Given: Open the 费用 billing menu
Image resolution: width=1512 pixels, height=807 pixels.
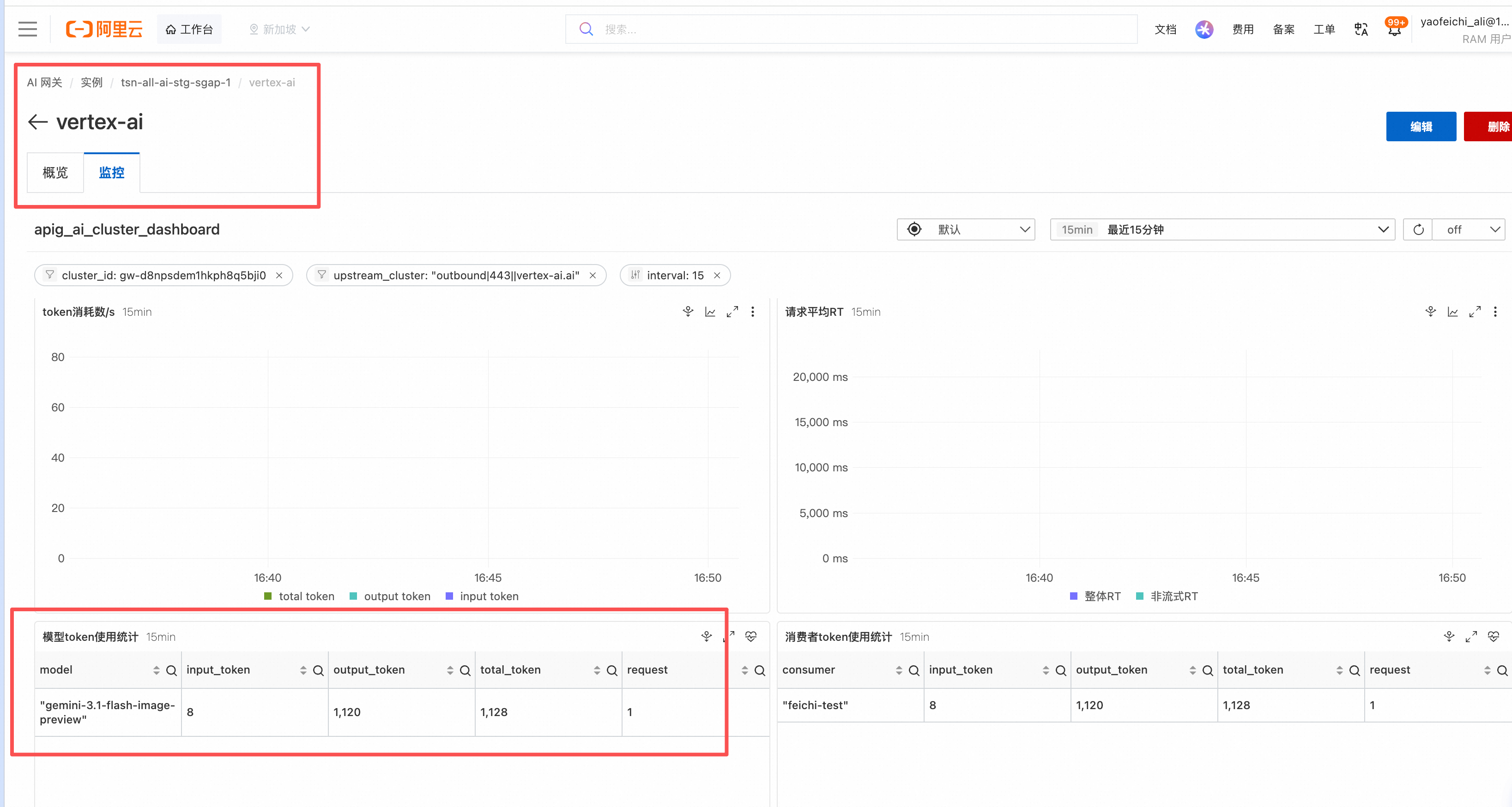Looking at the screenshot, I should [x=1243, y=29].
